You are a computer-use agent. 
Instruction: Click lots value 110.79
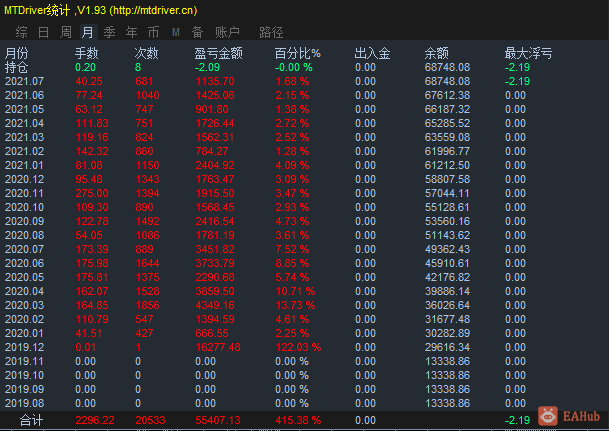click(92, 319)
